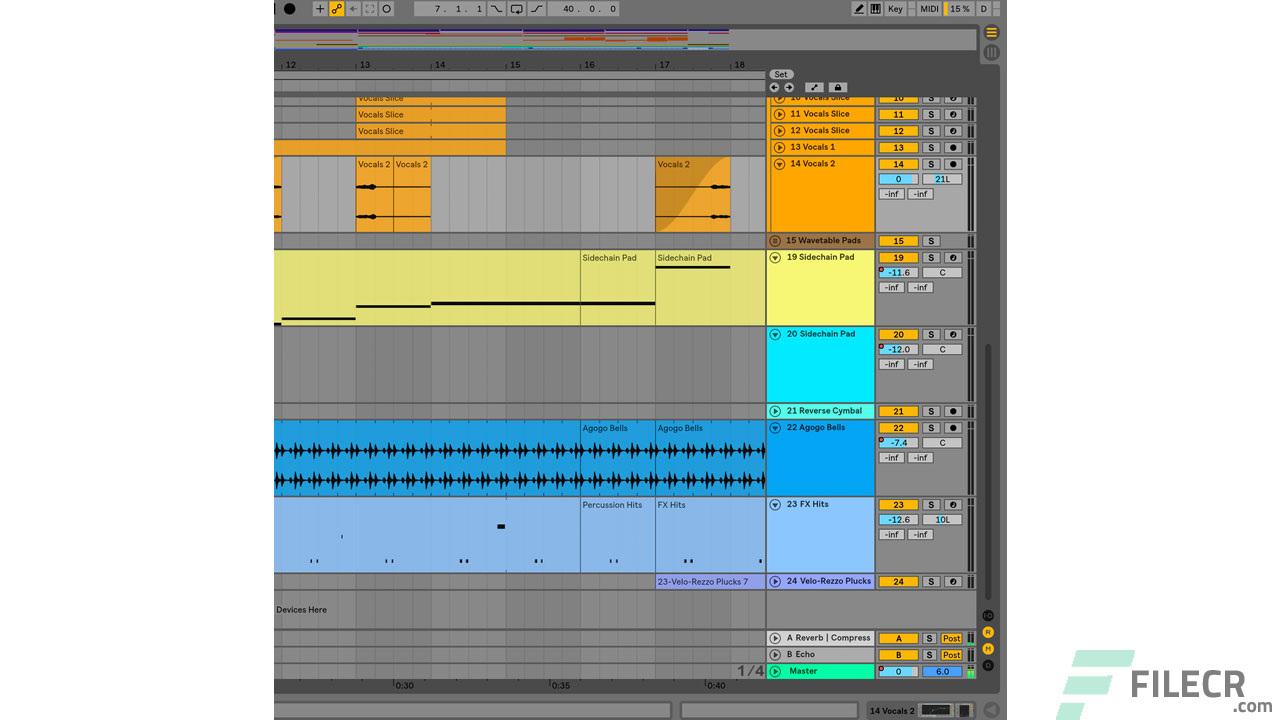
Task: Click Post button on B Echo return
Action: pos(952,656)
